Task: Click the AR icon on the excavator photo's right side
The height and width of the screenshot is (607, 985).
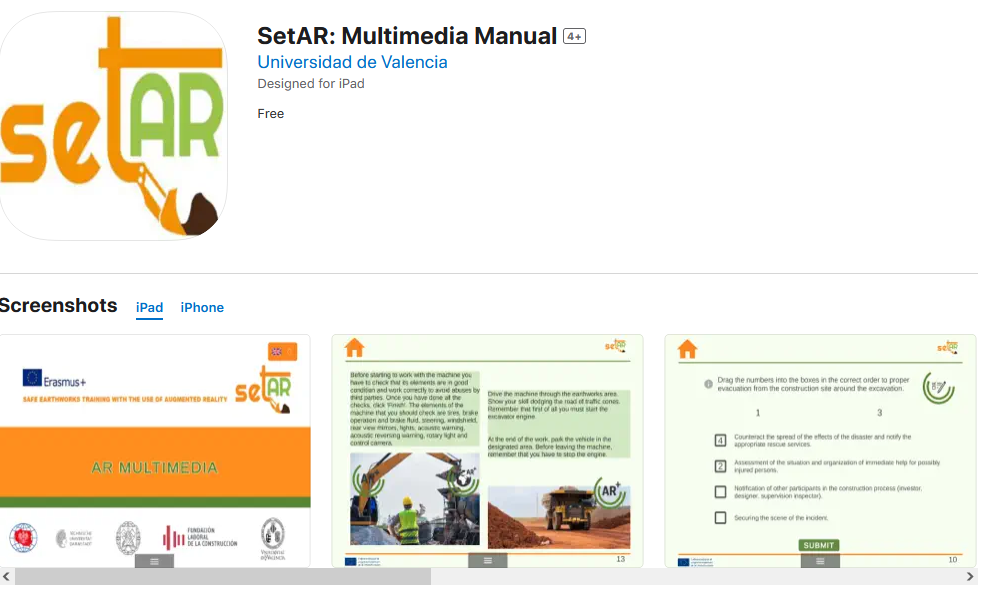Action: [464, 478]
